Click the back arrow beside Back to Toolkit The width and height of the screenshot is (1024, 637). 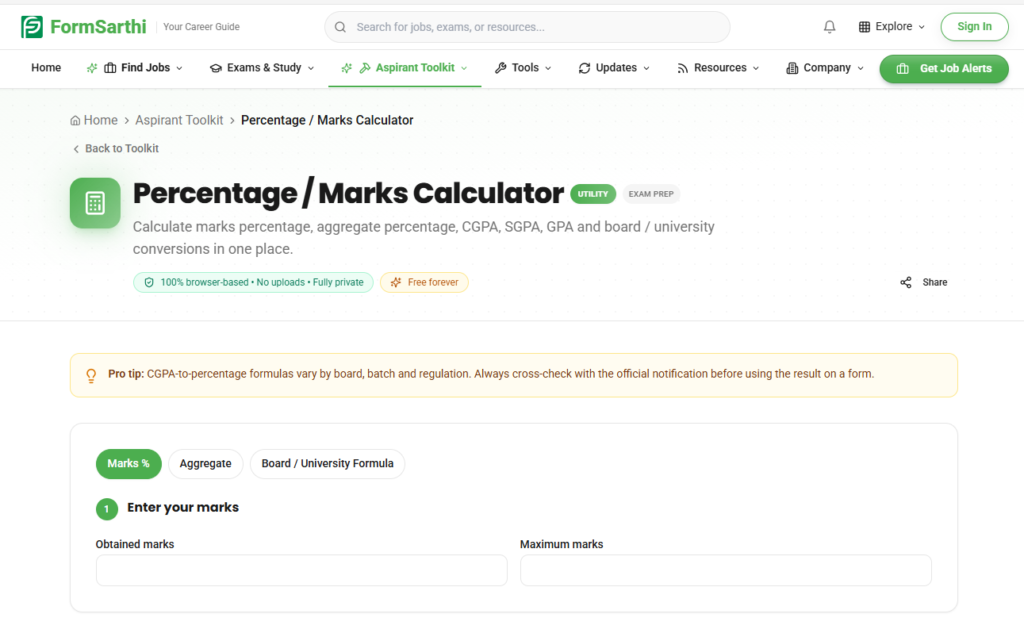pyautogui.click(x=76, y=149)
